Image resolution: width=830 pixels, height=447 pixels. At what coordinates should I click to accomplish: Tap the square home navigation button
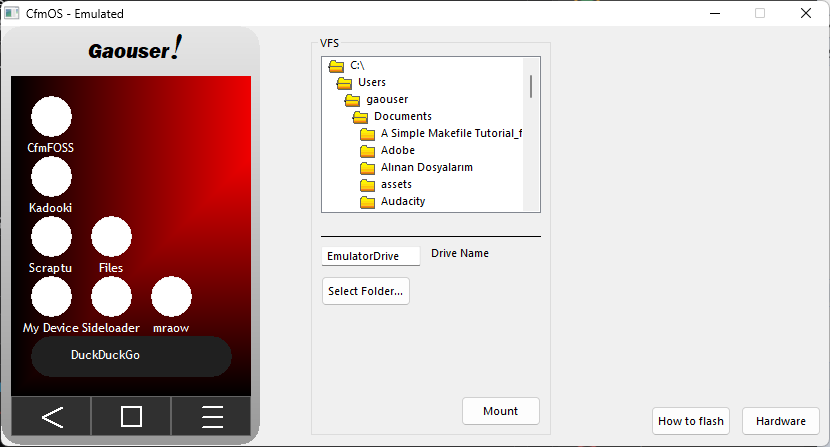coord(131,417)
